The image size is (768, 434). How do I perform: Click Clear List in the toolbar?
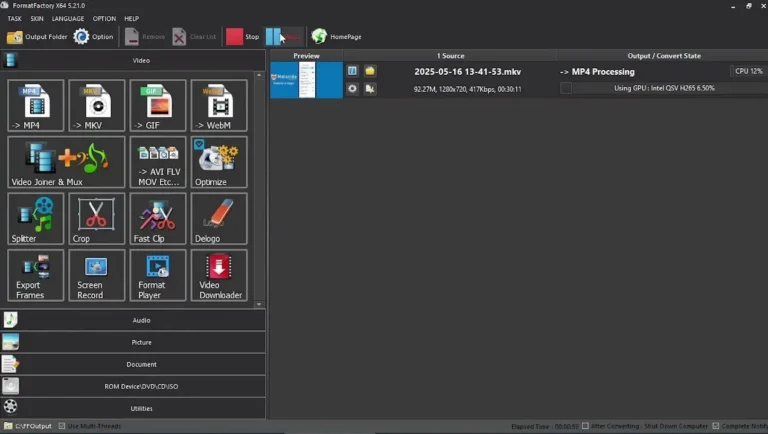(x=194, y=37)
